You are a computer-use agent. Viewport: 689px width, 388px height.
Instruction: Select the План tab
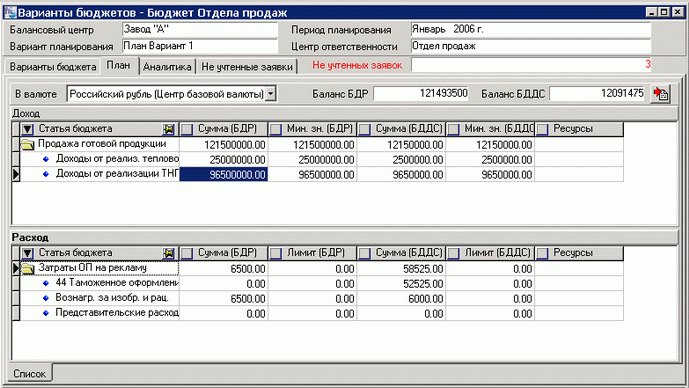click(x=119, y=65)
